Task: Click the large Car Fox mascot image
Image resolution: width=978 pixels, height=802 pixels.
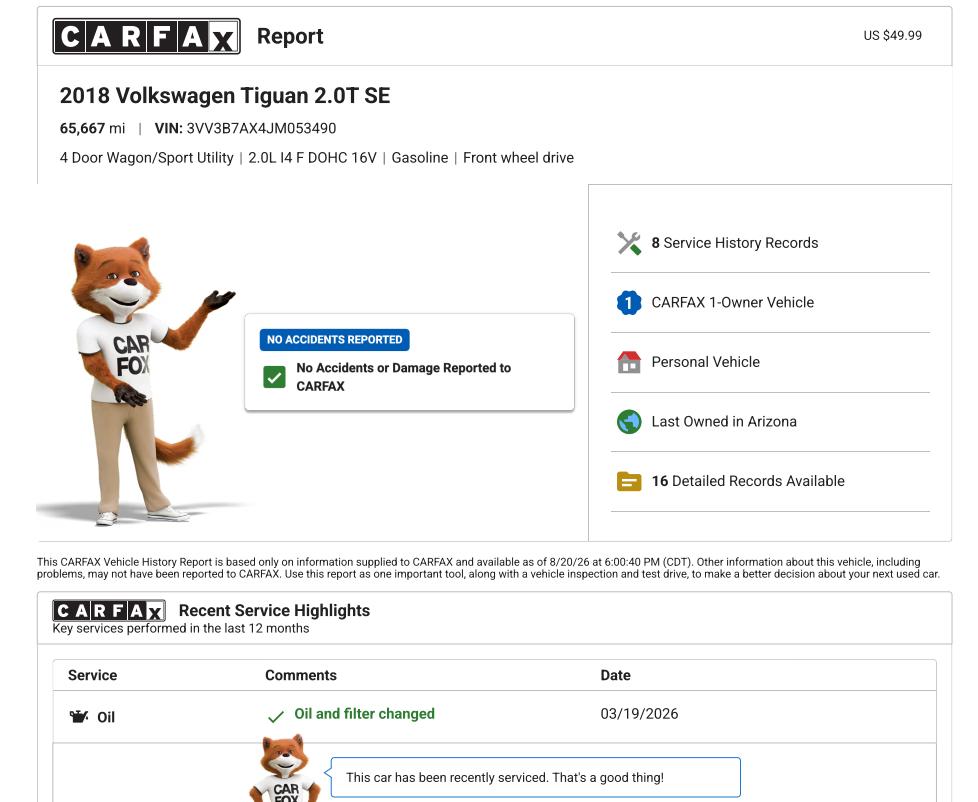Action: point(142,380)
